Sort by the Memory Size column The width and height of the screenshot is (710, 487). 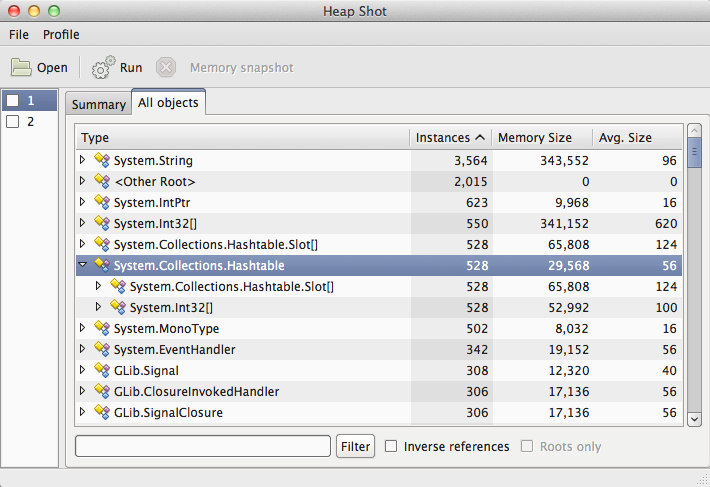tap(534, 137)
